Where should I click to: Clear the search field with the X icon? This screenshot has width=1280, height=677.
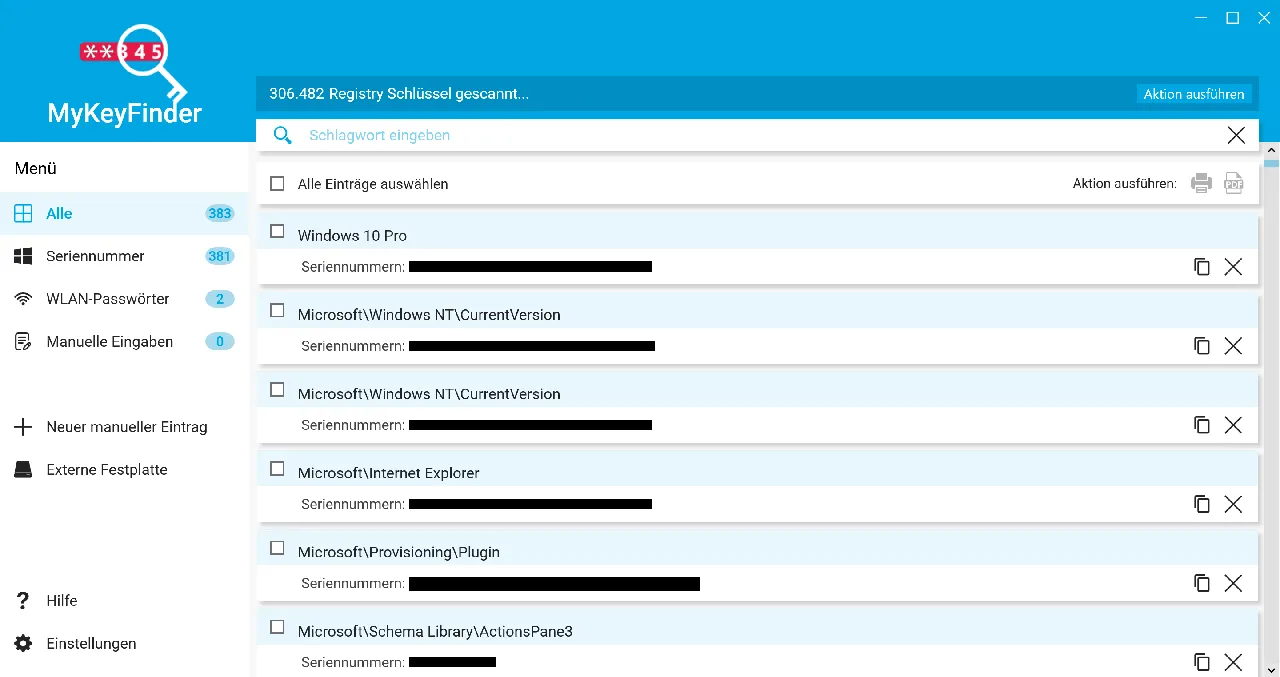click(1236, 135)
